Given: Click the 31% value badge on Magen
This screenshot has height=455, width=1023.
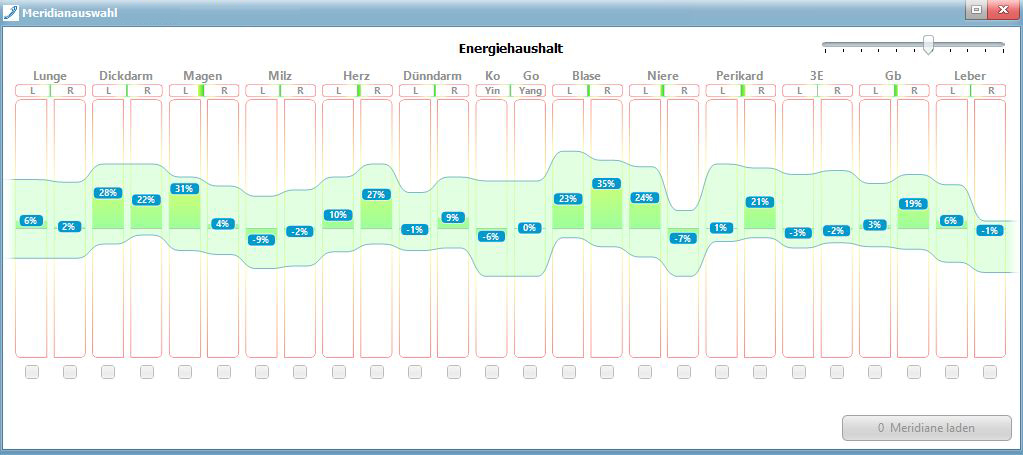Looking at the screenshot, I should pos(185,188).
